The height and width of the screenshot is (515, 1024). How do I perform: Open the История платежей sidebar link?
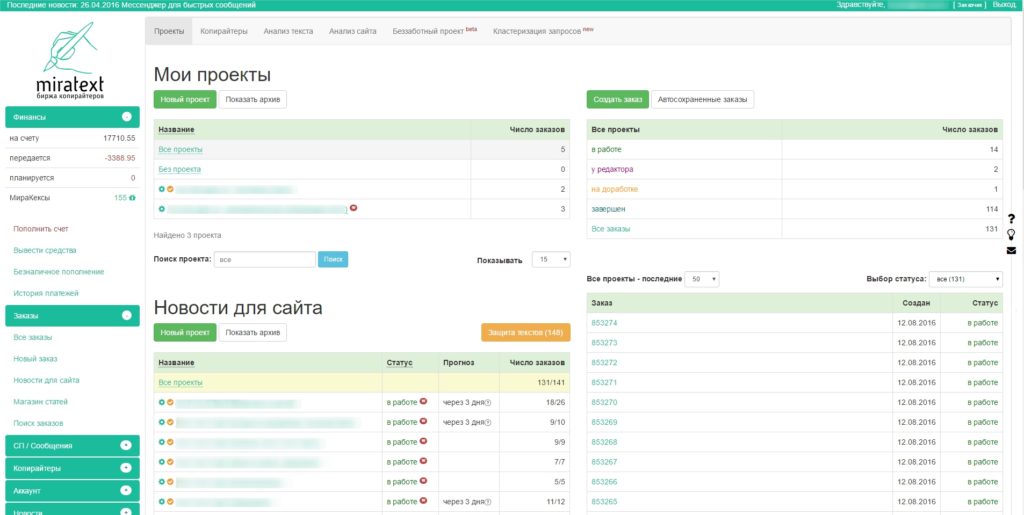tap(46, 294)
